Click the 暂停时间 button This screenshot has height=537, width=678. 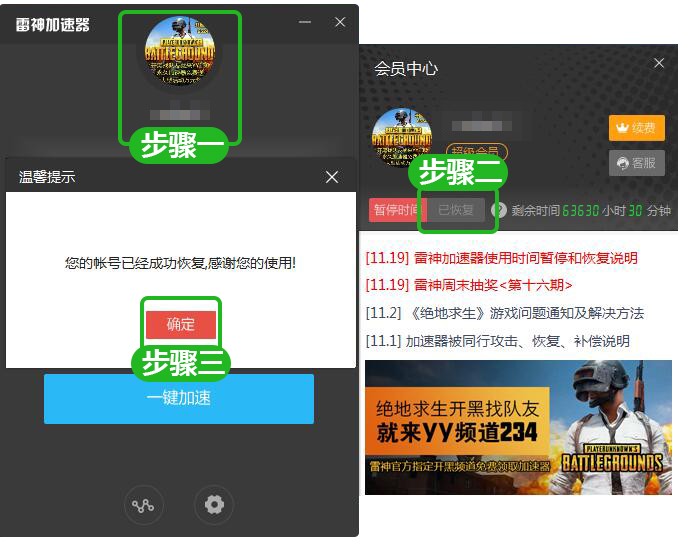398,210
